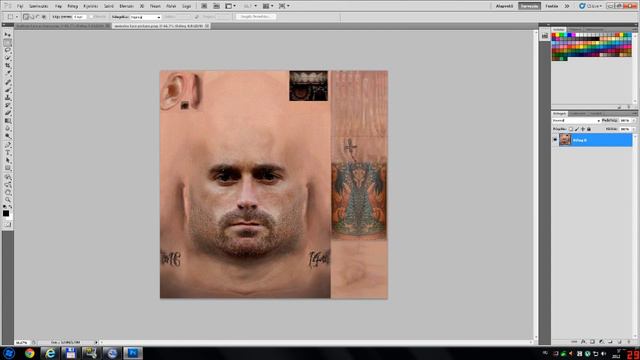Viewport: 640px width, 360px height.
Task: Open the Réteg menu
Action: coord(72,6)
